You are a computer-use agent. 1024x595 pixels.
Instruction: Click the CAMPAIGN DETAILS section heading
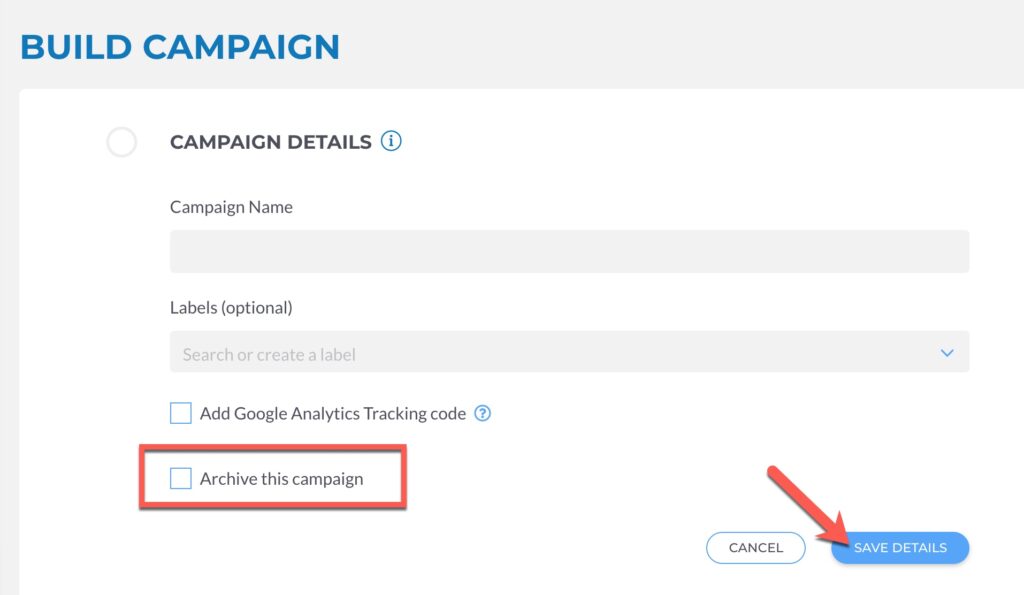point(271,142)
